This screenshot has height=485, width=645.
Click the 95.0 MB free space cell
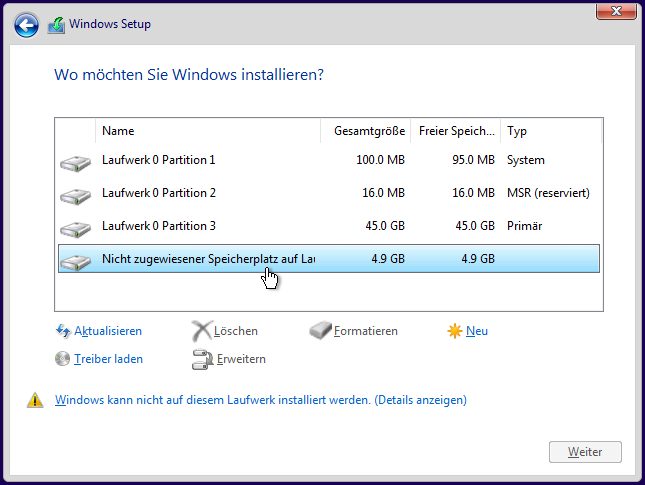coord(473,160)
